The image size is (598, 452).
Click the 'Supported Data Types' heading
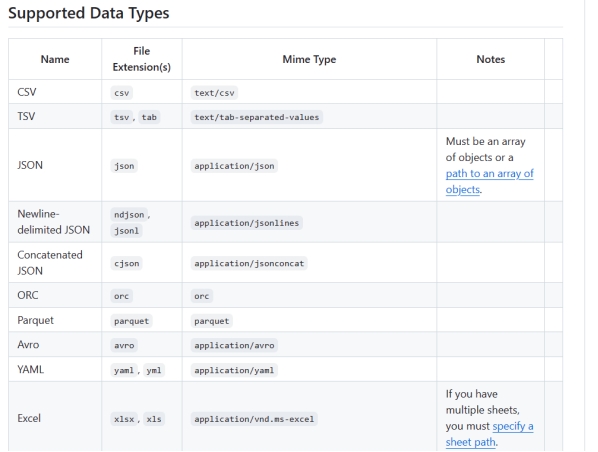[88, 13]
